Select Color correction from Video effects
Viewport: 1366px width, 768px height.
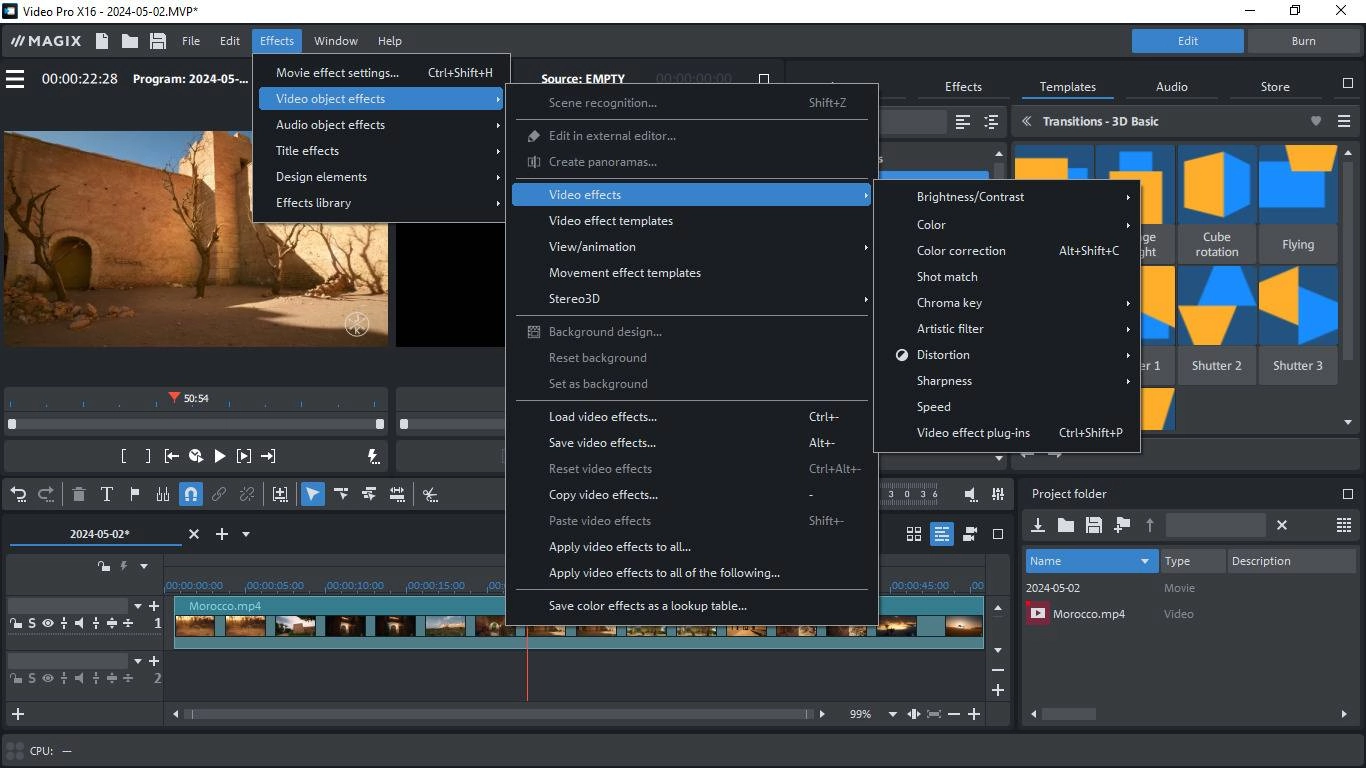click(x=1007, y=251)
